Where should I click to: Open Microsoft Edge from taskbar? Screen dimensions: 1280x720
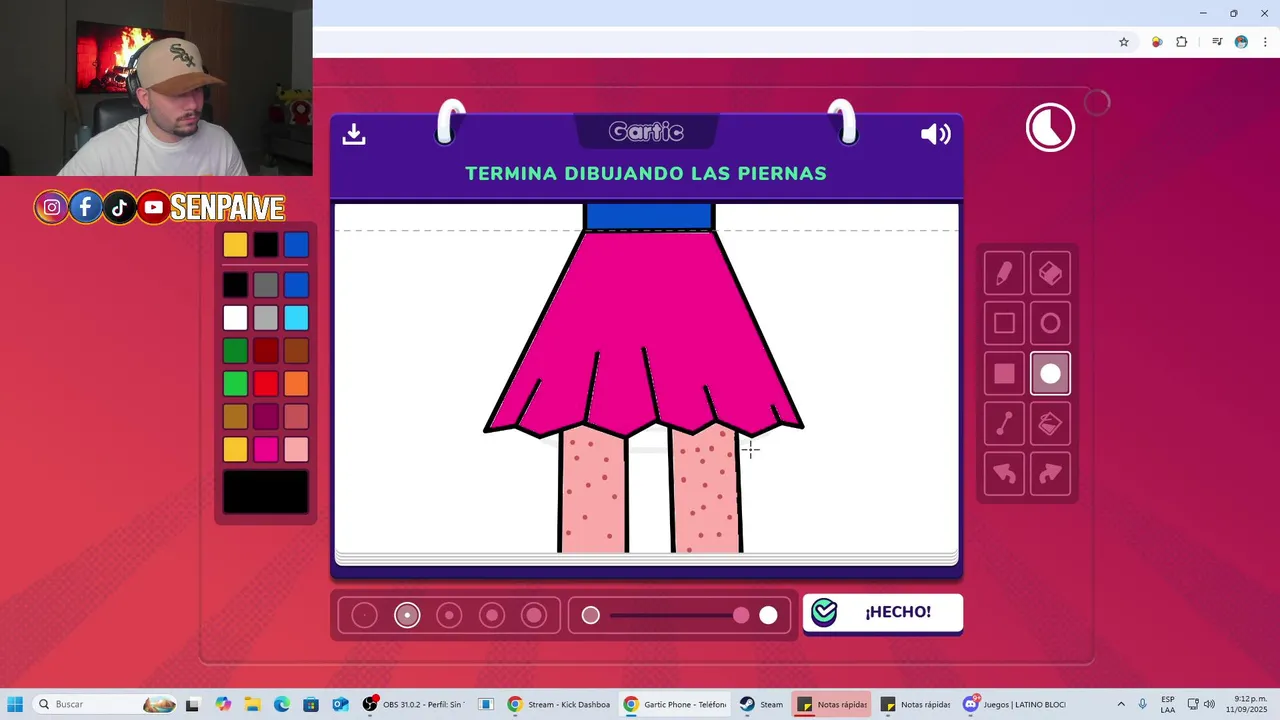[x=281, y=704]
